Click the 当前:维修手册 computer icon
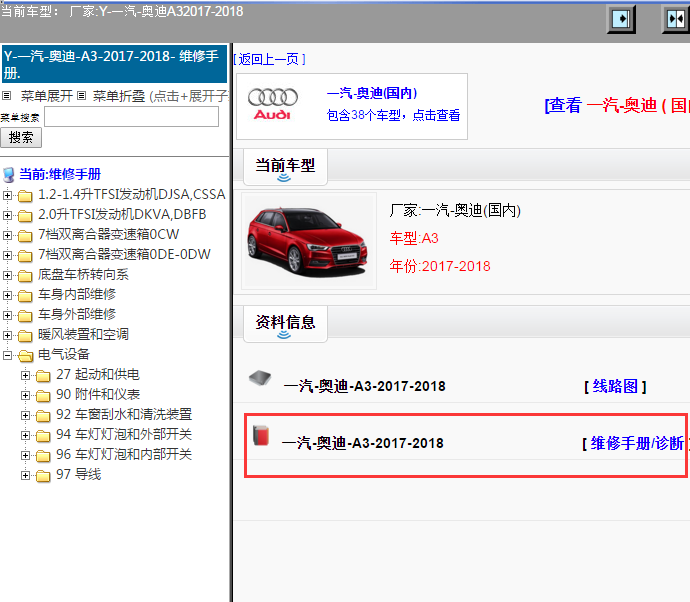The width and height of the screenshot is (690, 602). coord(9,175)
